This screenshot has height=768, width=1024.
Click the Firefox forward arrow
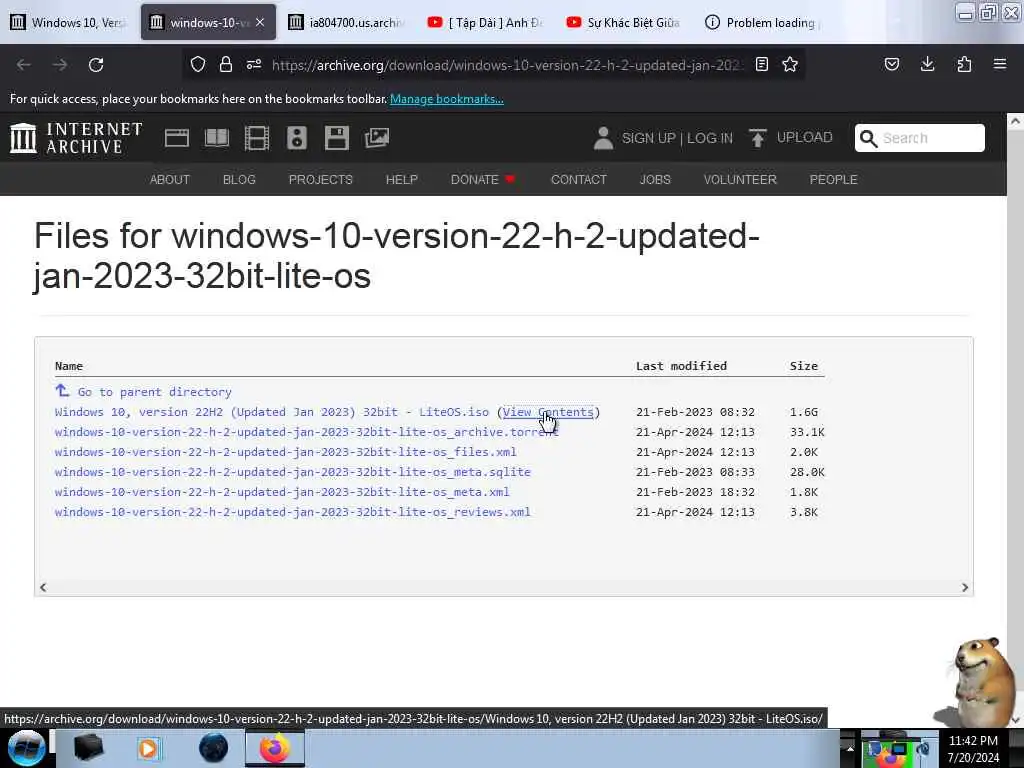pos(60,65)
